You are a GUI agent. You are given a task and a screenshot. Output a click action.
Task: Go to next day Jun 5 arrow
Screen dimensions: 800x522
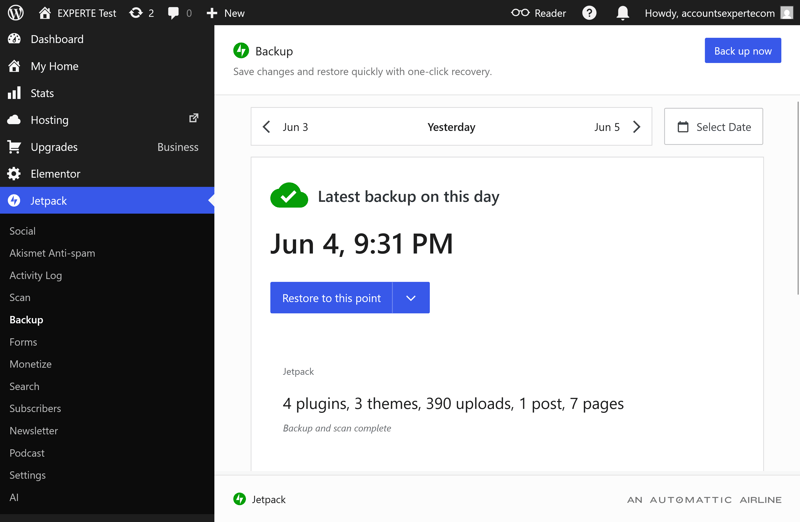[x=636, y=127]
